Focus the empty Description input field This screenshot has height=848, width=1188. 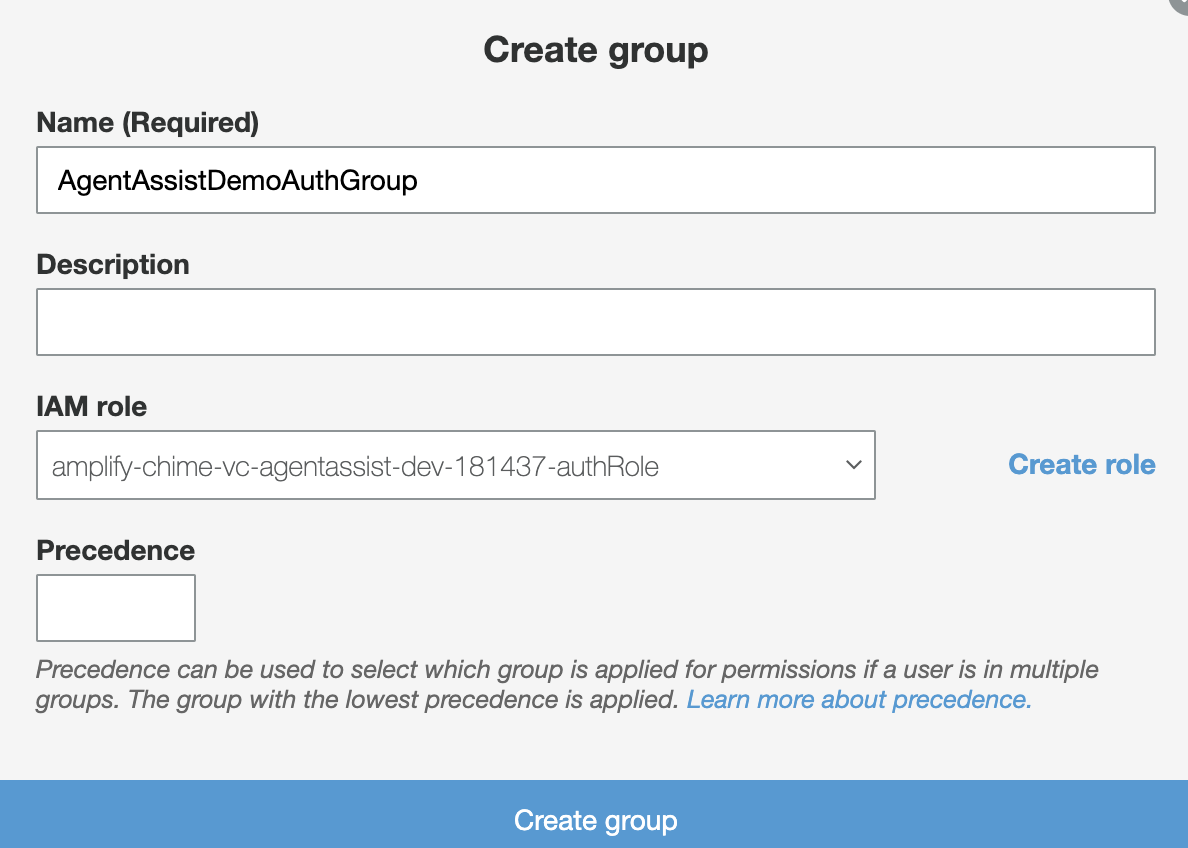[596, 321]
